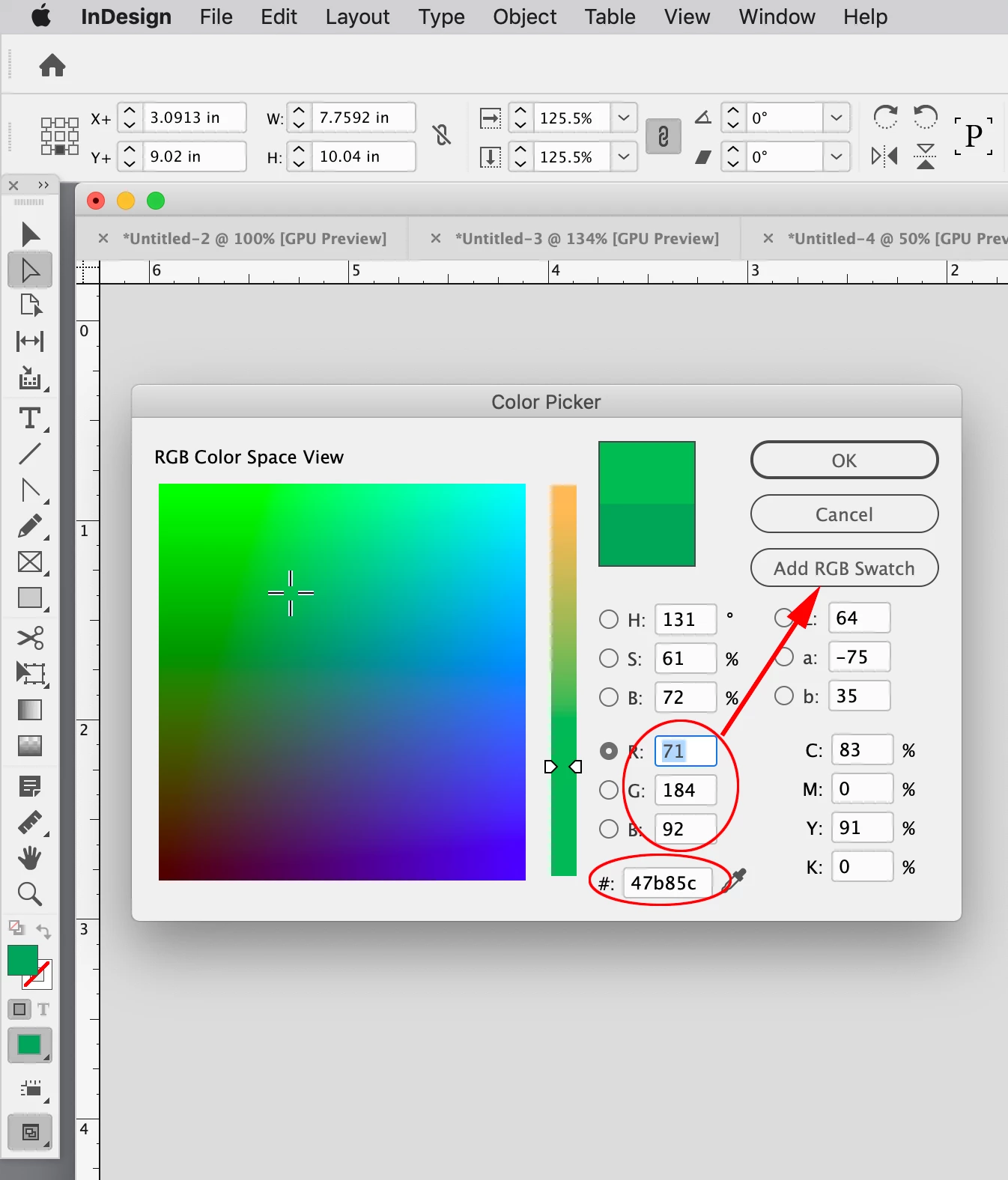Select the Pen tool
Screen dimensions: 1008x1180
pos(30,490)
